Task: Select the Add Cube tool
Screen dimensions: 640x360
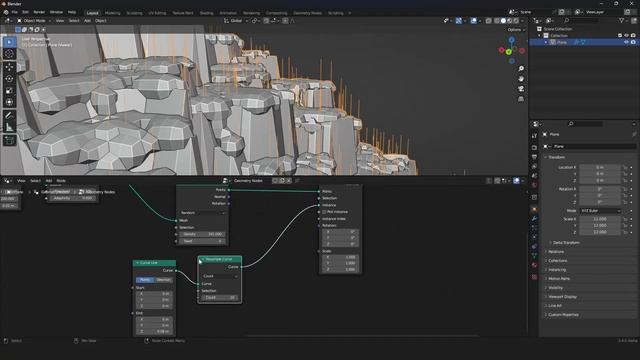Action: tap(9, 141)
